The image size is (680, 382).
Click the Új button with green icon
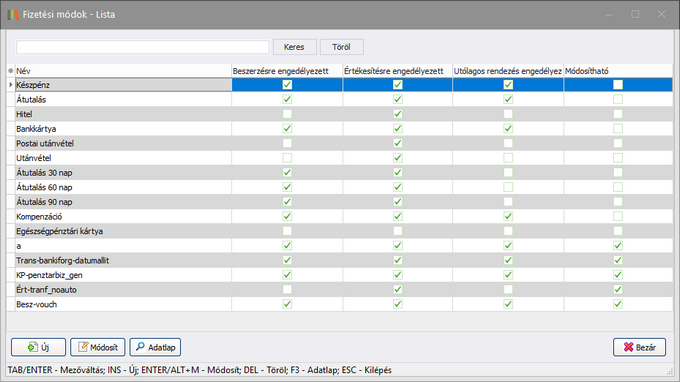coord(39,347)
